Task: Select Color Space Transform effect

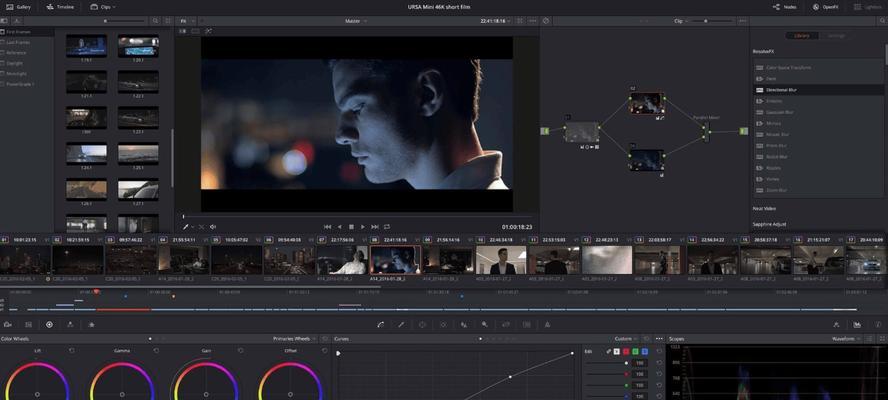Action: [819, 67]
